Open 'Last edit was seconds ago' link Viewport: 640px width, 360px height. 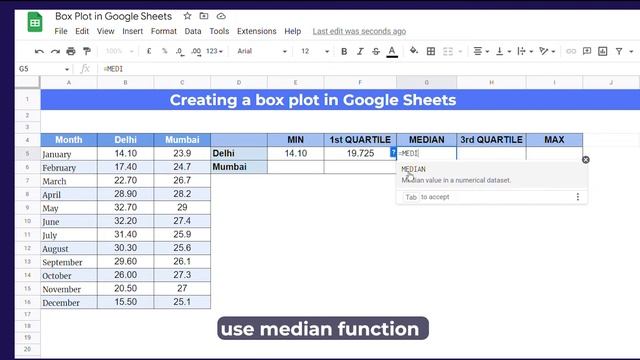click(x=359, y=31)
